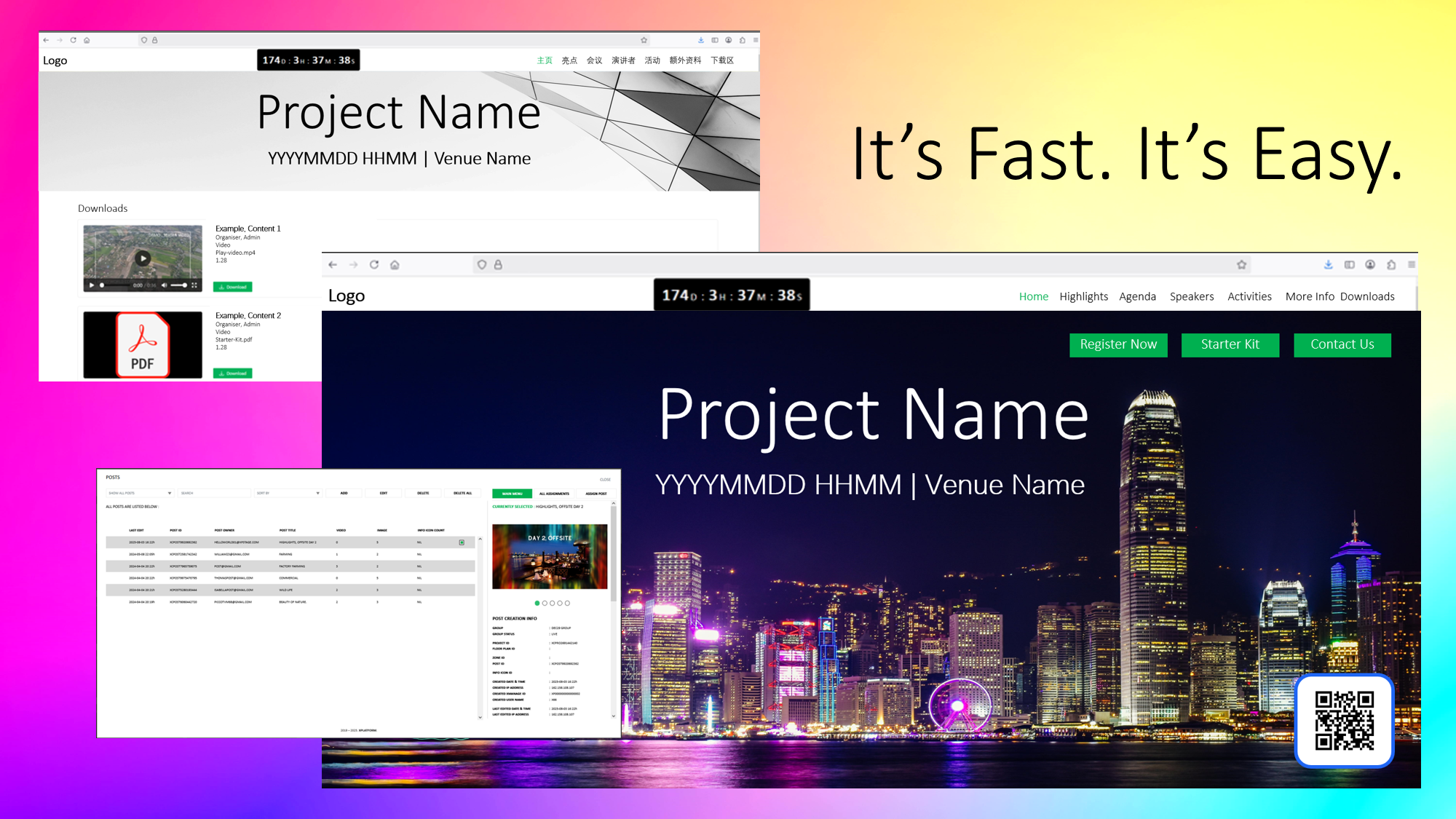Click the Starter Kit button
This screenshot has width=1456, height=819.
point(1230,345)
